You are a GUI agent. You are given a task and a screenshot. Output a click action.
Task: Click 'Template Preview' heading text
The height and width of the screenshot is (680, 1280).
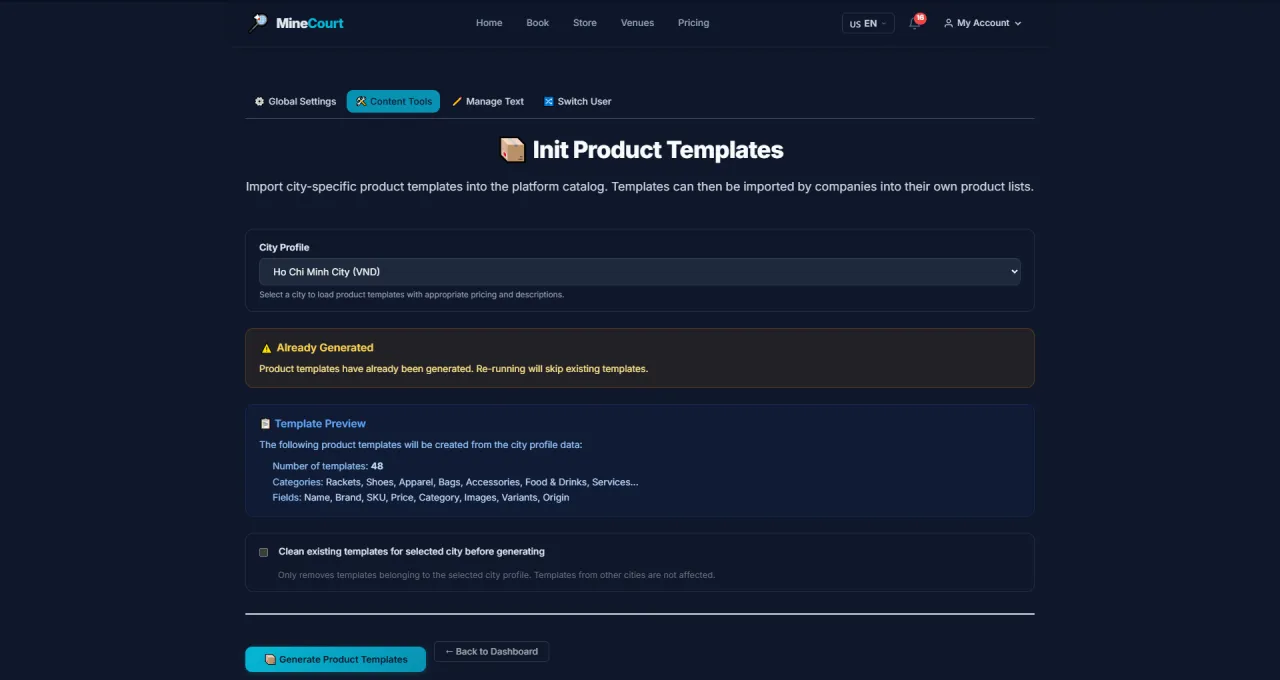click(x=320, y=424)
